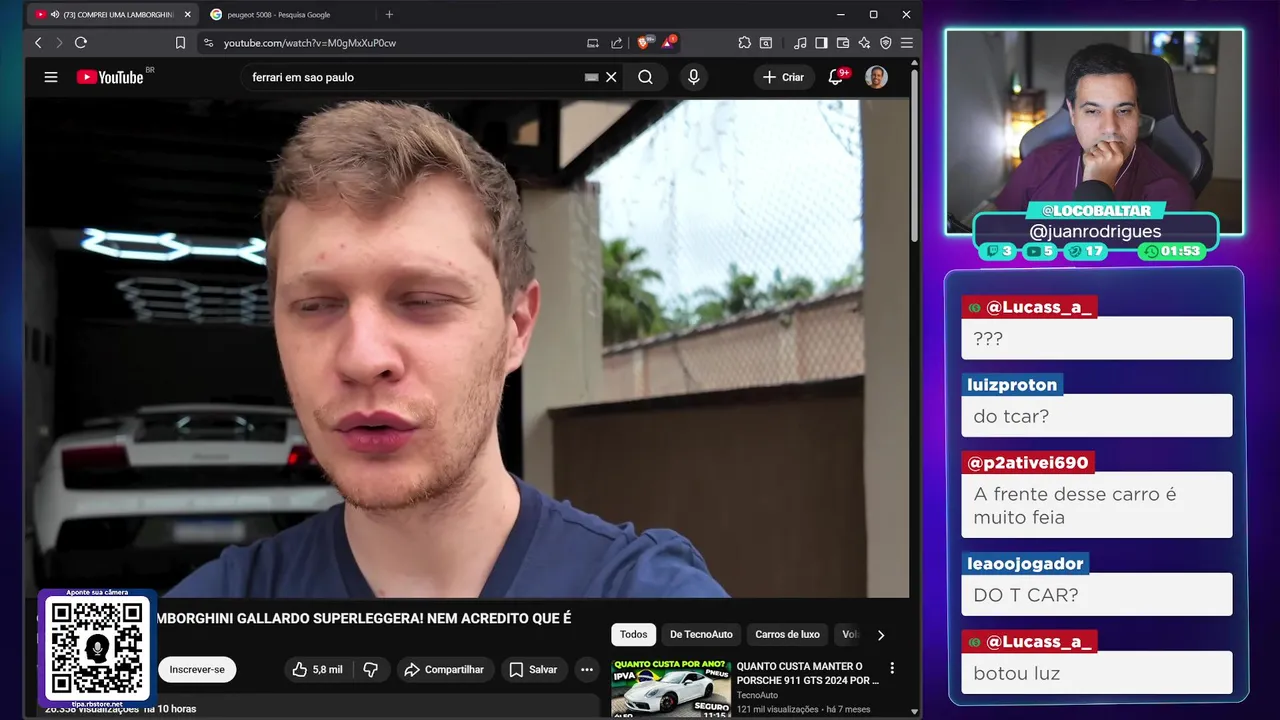Open the Brave Wallet icon
Viewport: 1280px width, 720px height.
pyautogui.click(x=843, y=43)
